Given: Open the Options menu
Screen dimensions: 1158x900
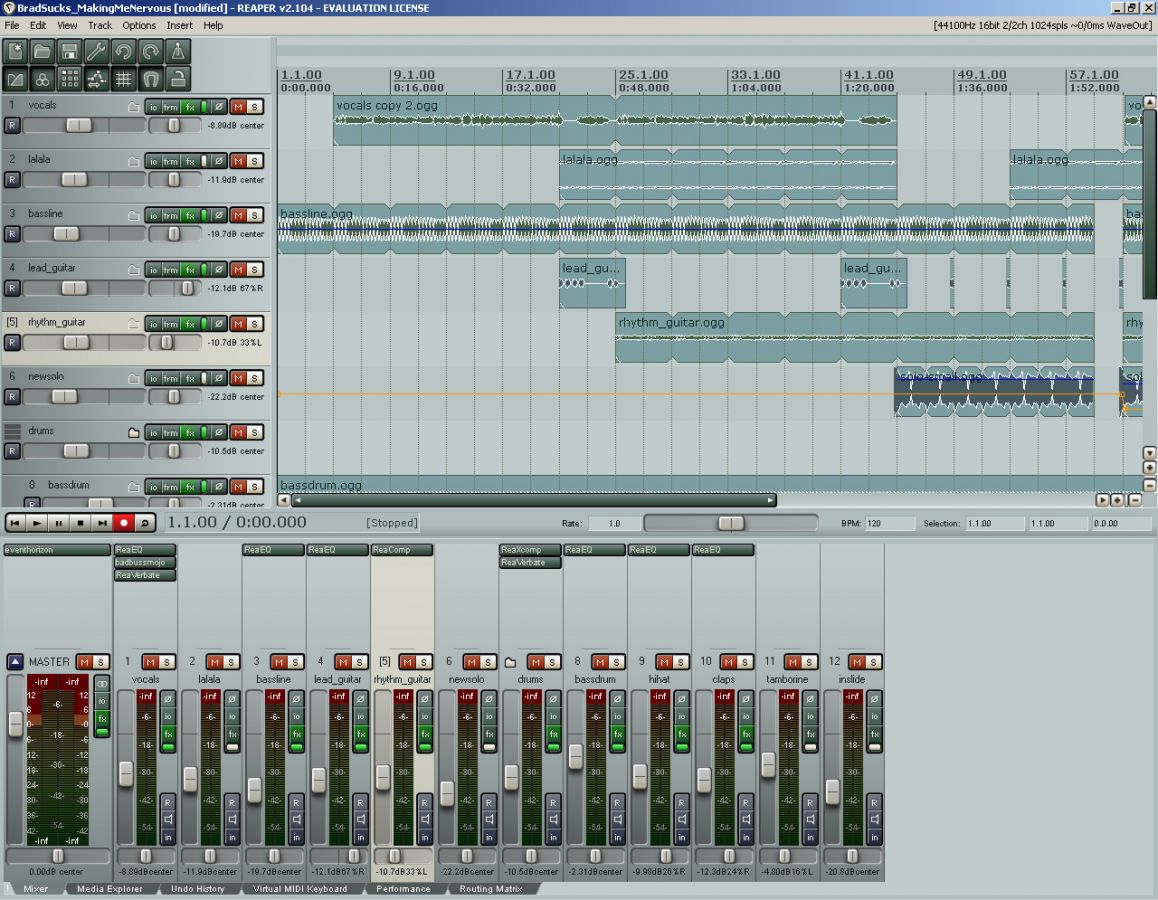Looking at the screenshot, I should (x=139, y=25).
